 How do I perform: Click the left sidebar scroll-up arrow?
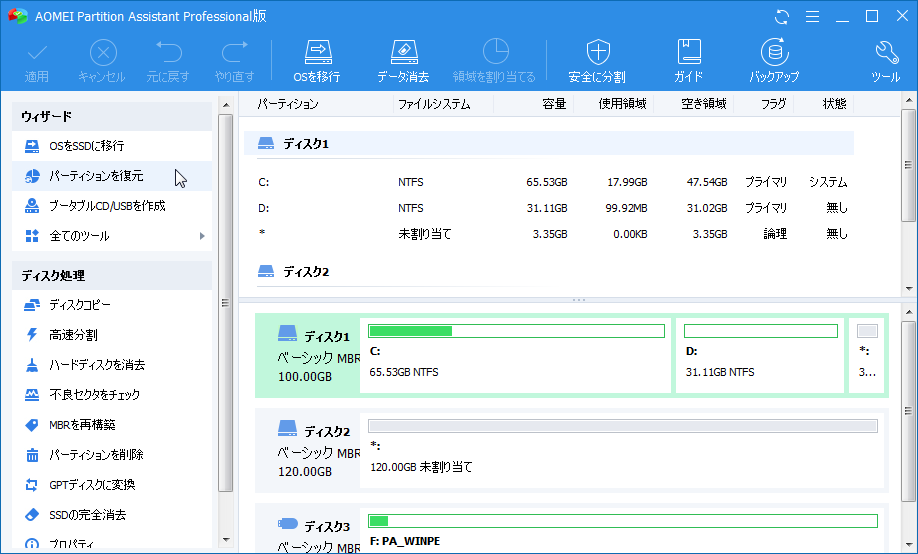(226, 105)
